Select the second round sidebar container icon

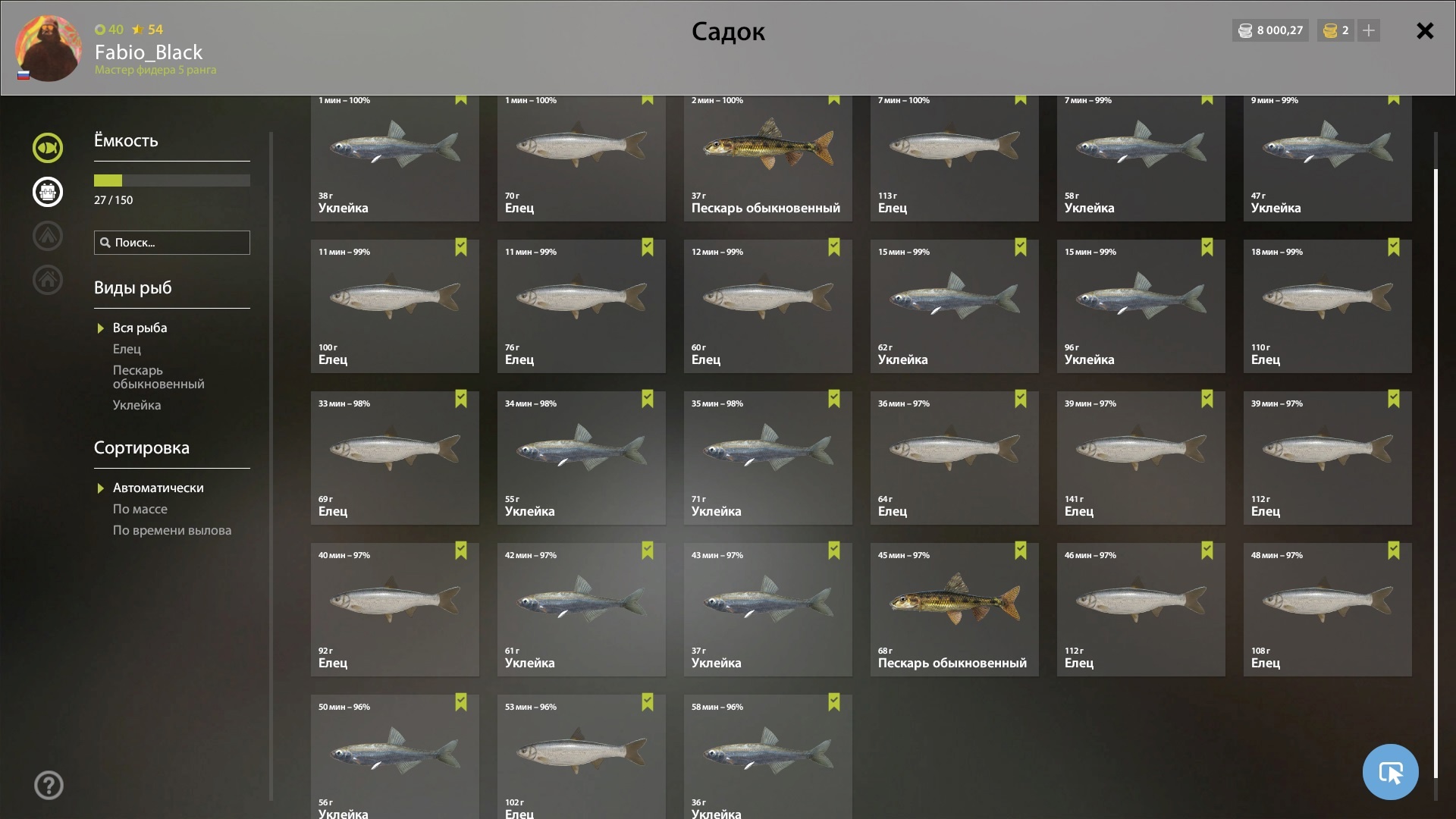pyautogui.click(x=47, y=191)
